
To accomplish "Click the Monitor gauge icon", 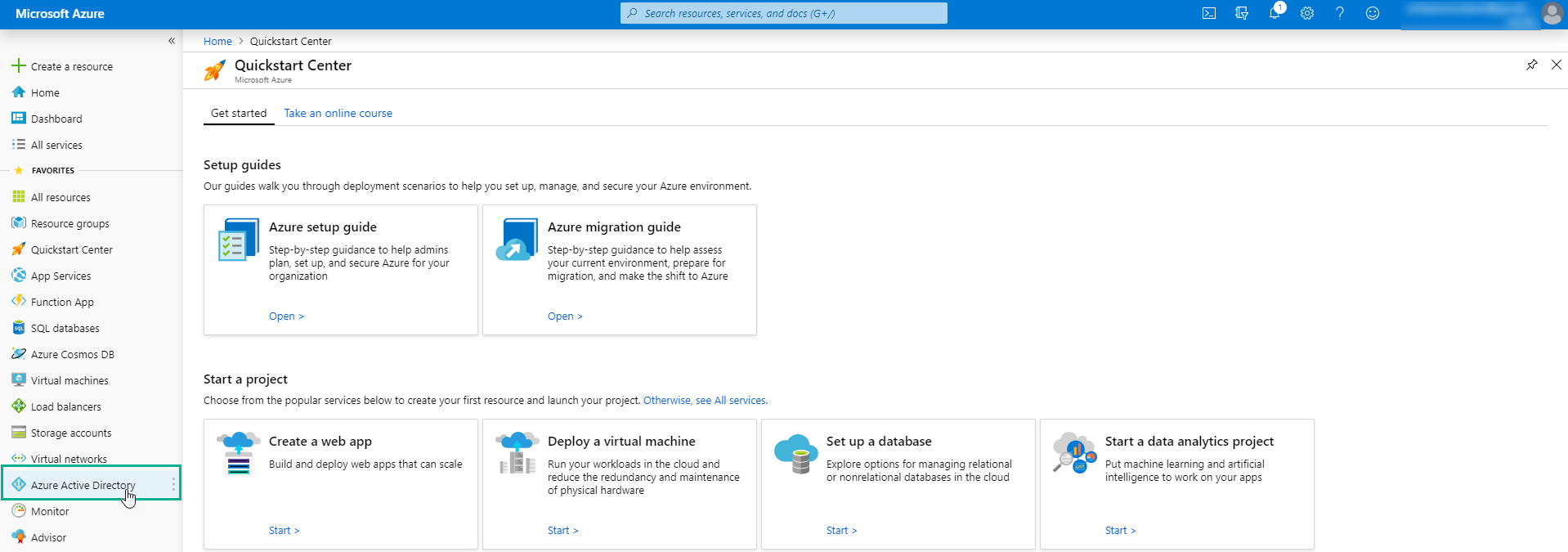I will point(19,510).
